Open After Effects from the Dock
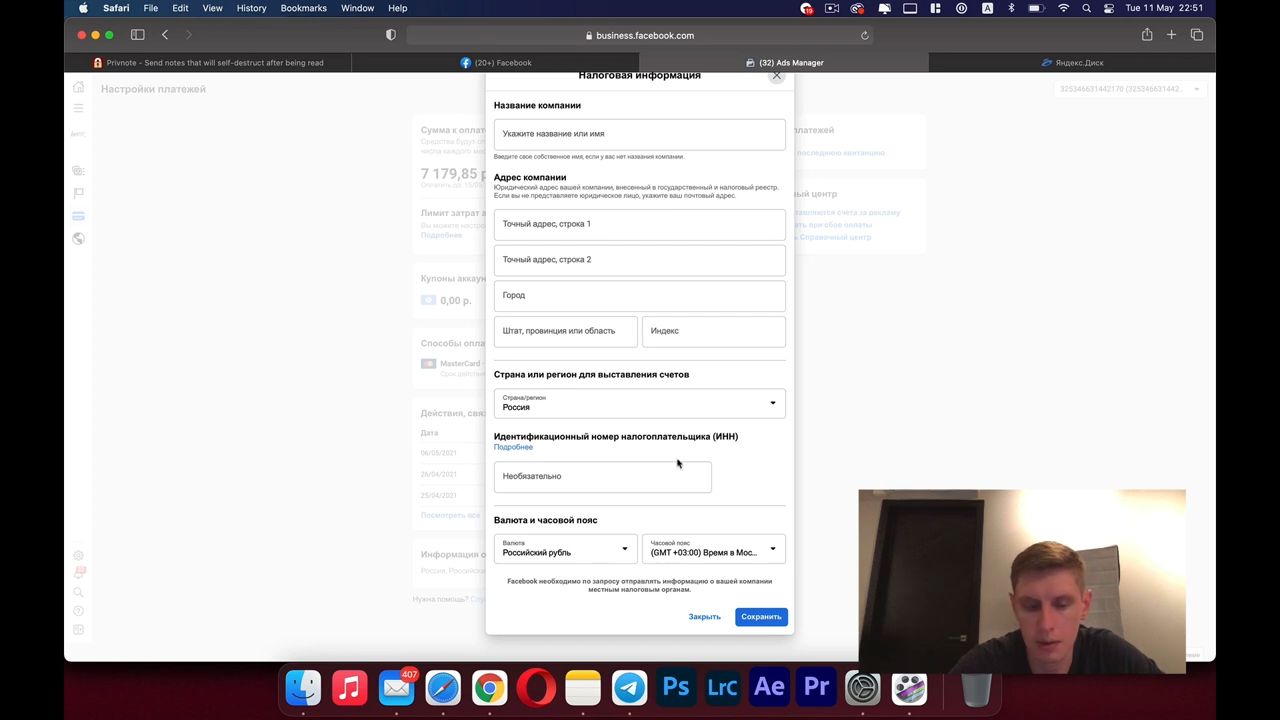This screenshot has width=1280, height=720. tap(769, 688)
